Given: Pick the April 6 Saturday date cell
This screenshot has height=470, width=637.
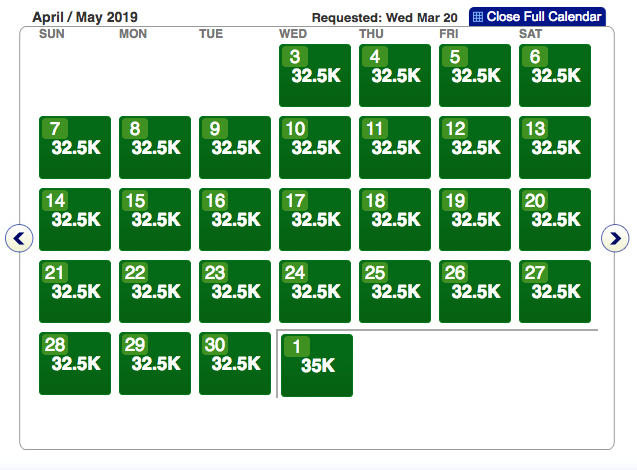Looking at the screenshot, I should 555,75.
